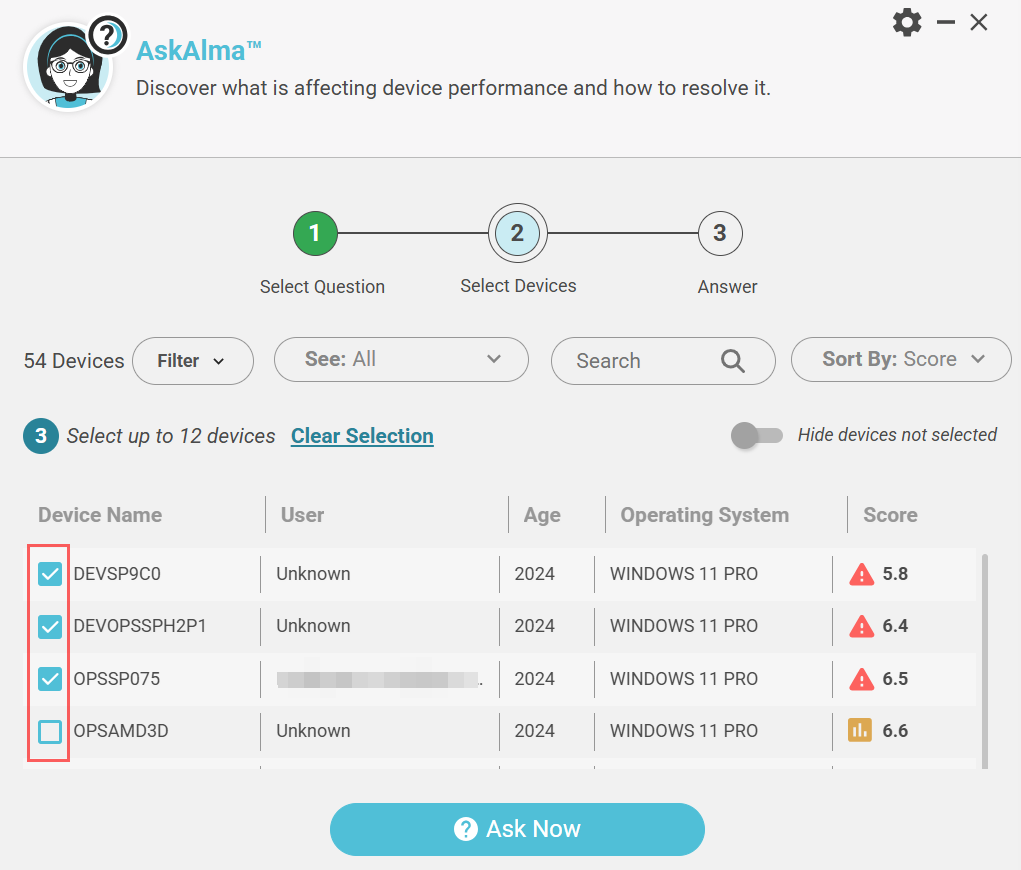Click the Clear Selection link

coord(362,436)
